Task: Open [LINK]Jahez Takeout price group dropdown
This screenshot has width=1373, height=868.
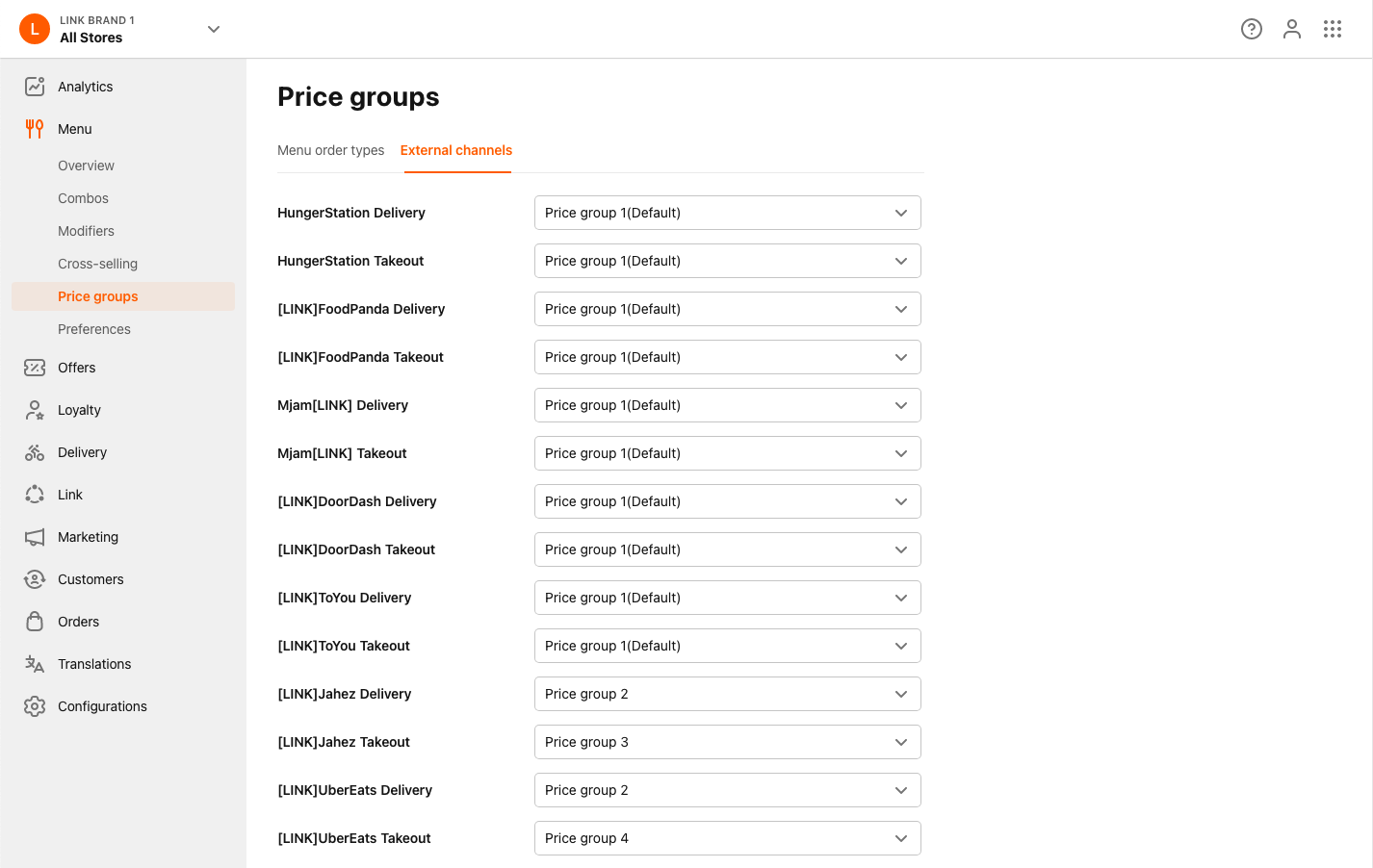Action: point(728,742)
